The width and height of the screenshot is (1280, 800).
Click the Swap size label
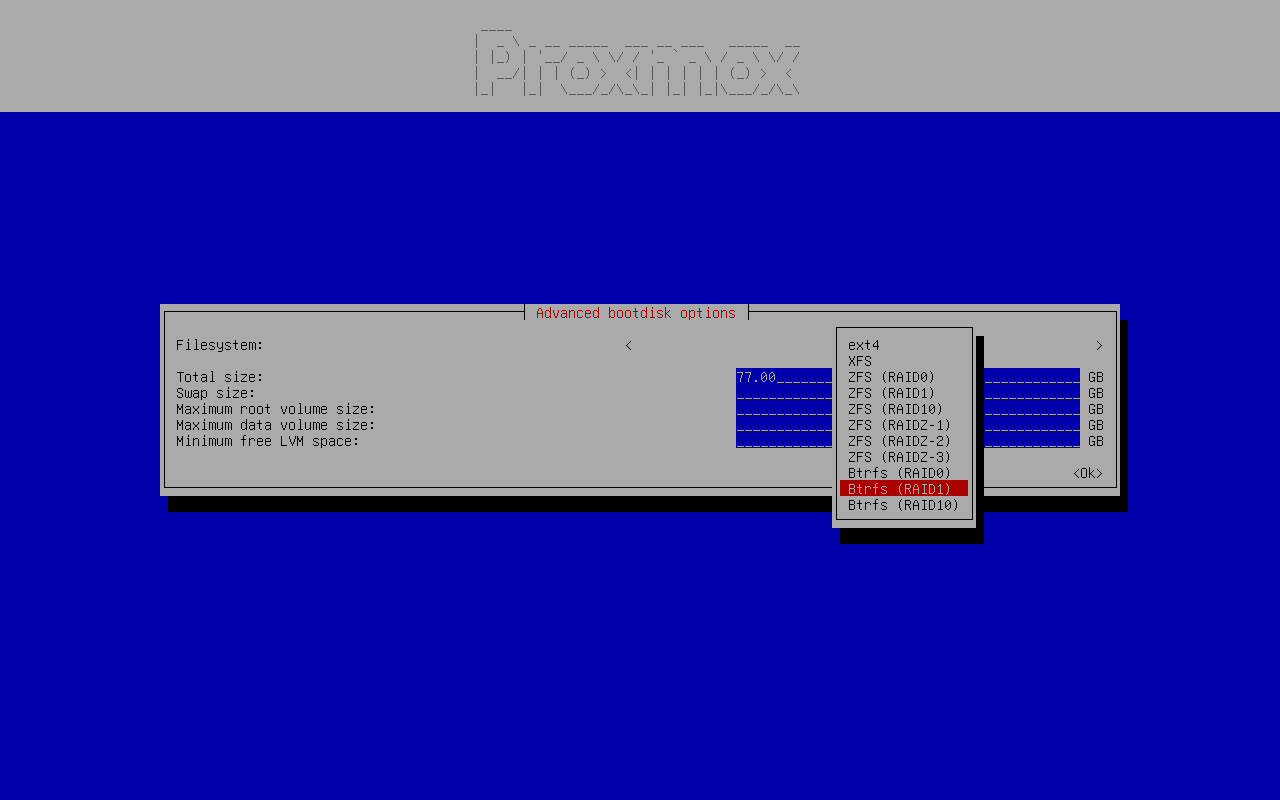point(216,393)
